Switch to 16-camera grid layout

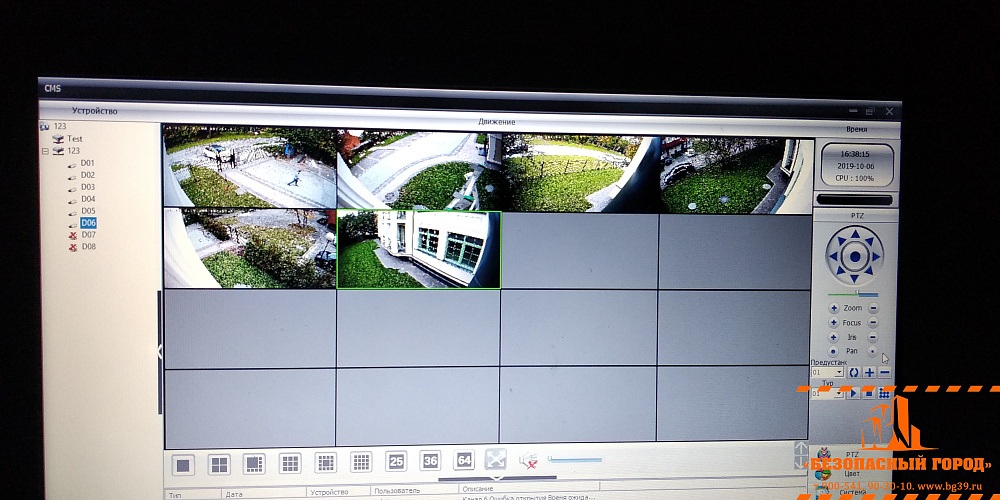tap(361, 462)
